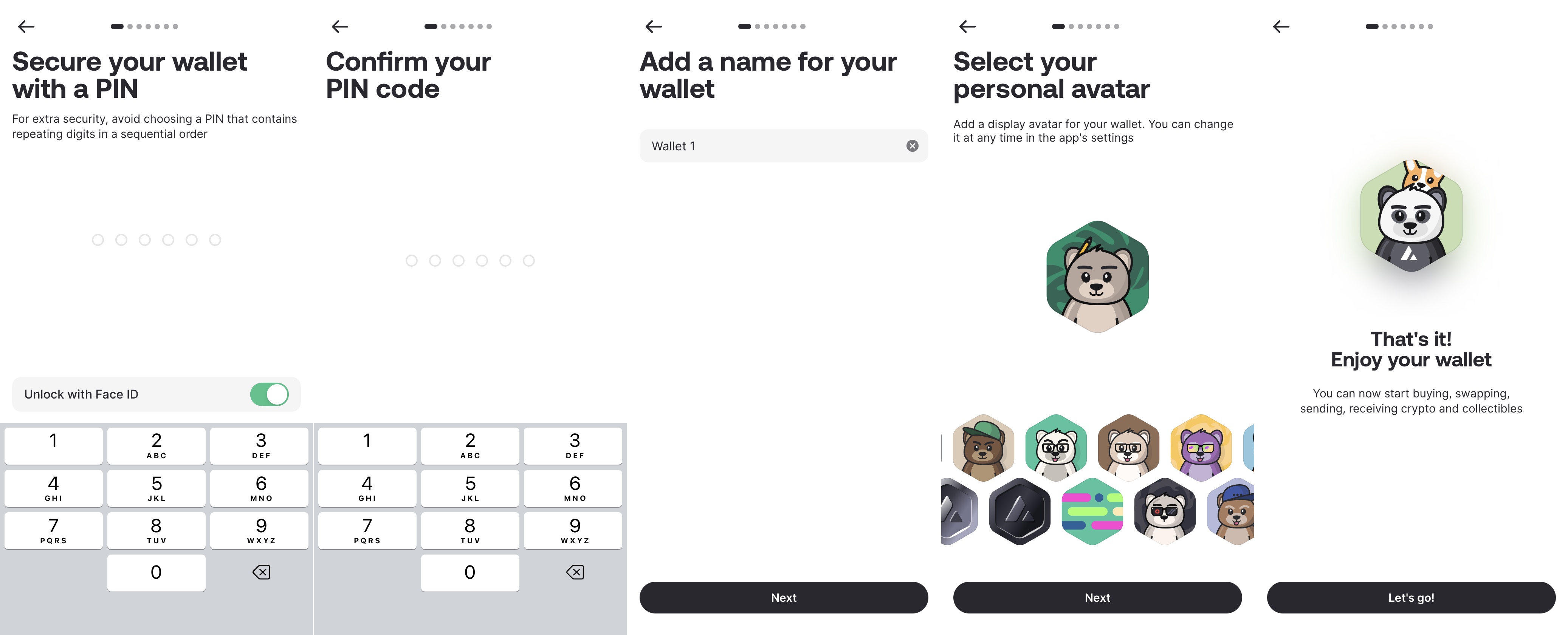Viewport: 1568px width, 635px height.
Task: Go back from the avatar selection screen
Action: point(967,26)
